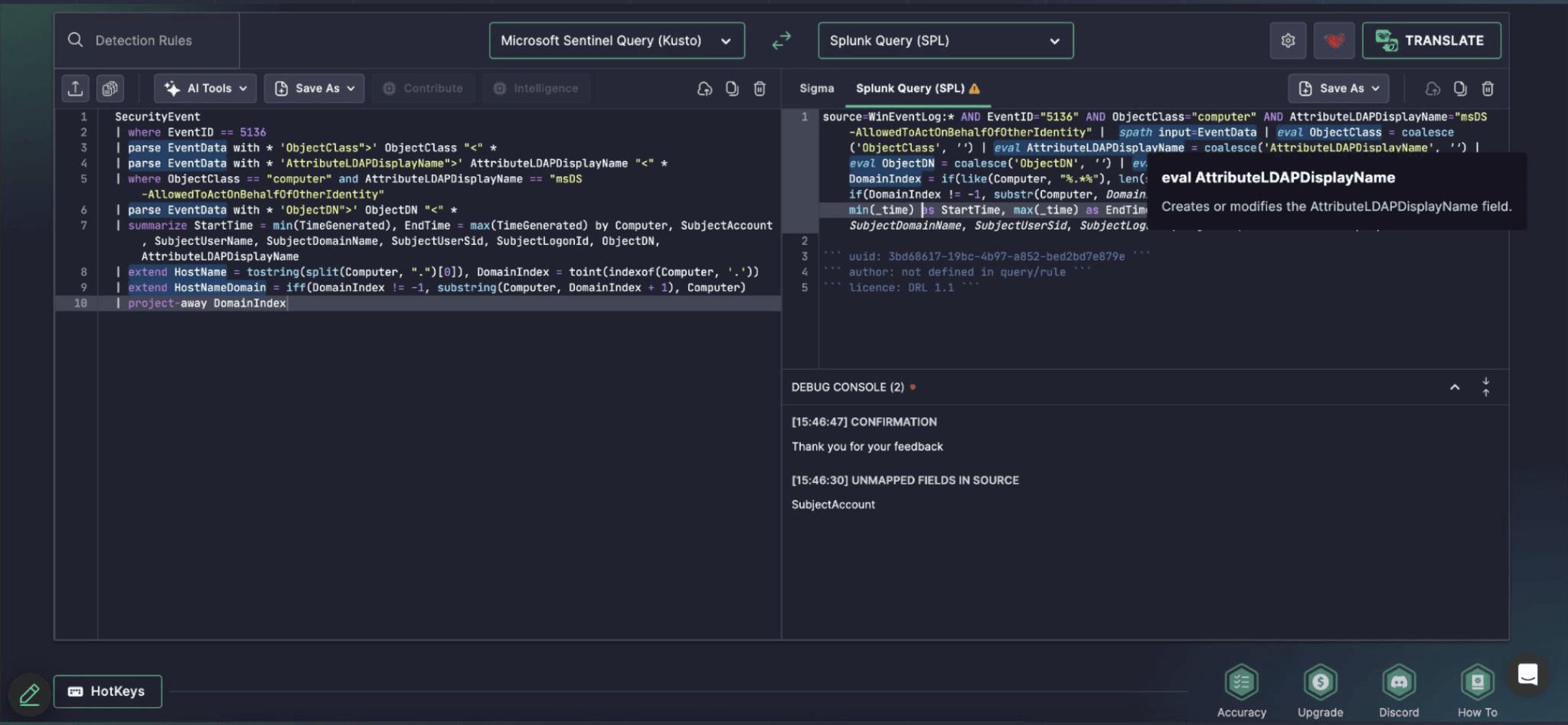Open the AI Tools dropdown
This screenshot has height=725, width=1568.
(x=204, y=88)
